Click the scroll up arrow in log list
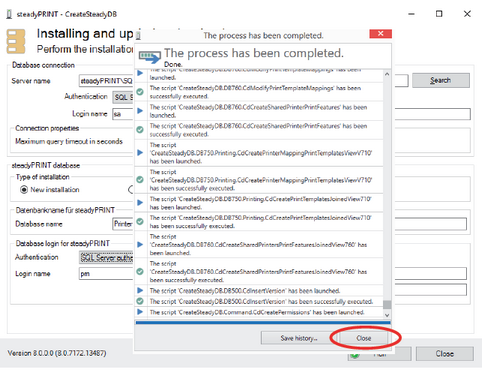 [387, 74]
